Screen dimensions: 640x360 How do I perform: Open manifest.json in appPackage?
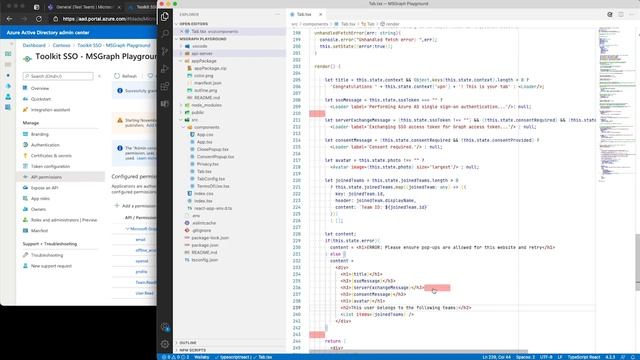pyautogui.click(x=207, y=83)
